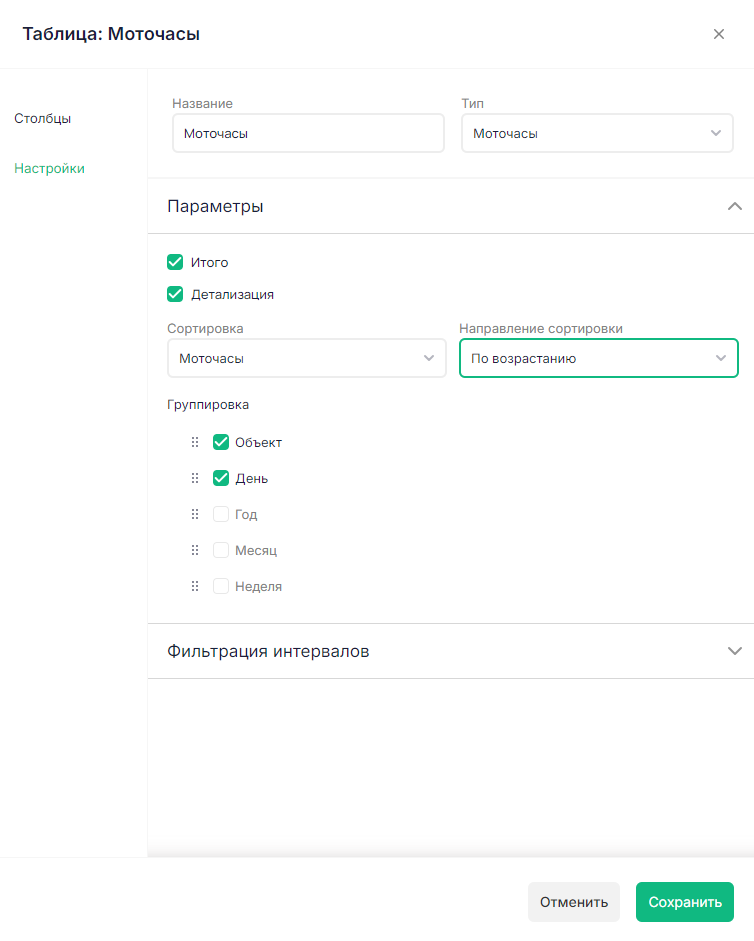
Task: Click drag handle beside Неделя grouping
Action: (195, 586)
